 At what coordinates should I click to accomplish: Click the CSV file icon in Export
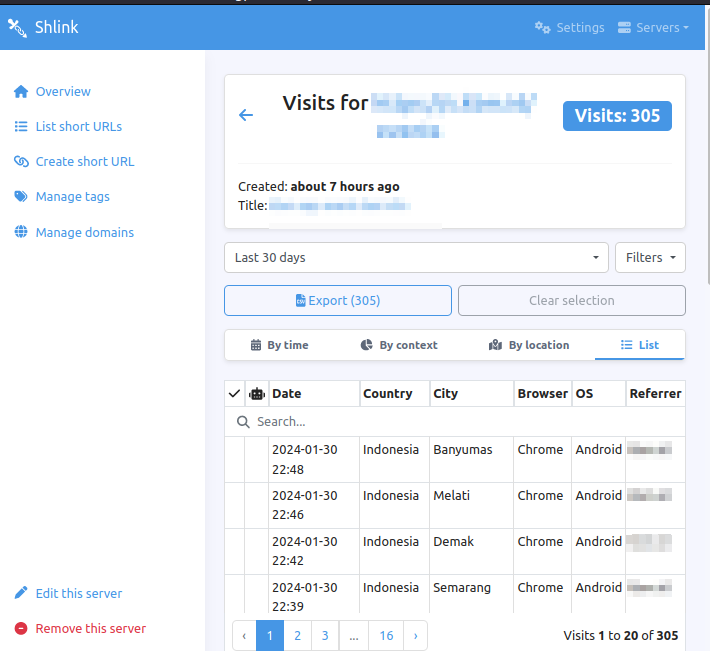pos(301,301)
